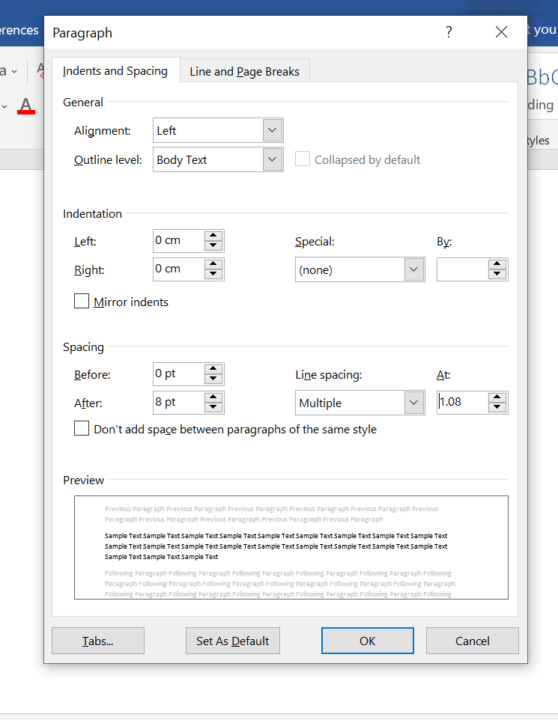Image resolution: width=558 pixels, height=720 pixels.
Task: Click the Tabs... button
Action: click(98, 641)
